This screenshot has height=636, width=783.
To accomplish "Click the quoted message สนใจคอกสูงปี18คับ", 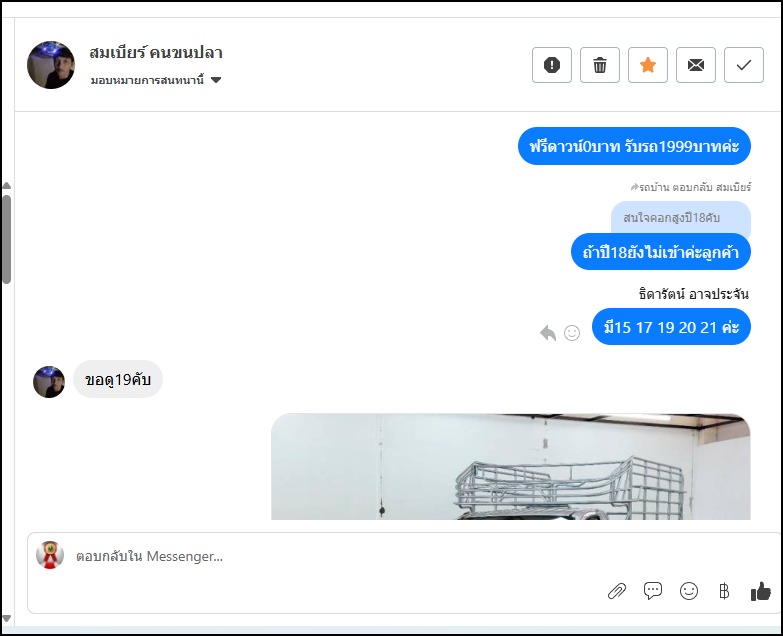I will [x=671, y=218].
